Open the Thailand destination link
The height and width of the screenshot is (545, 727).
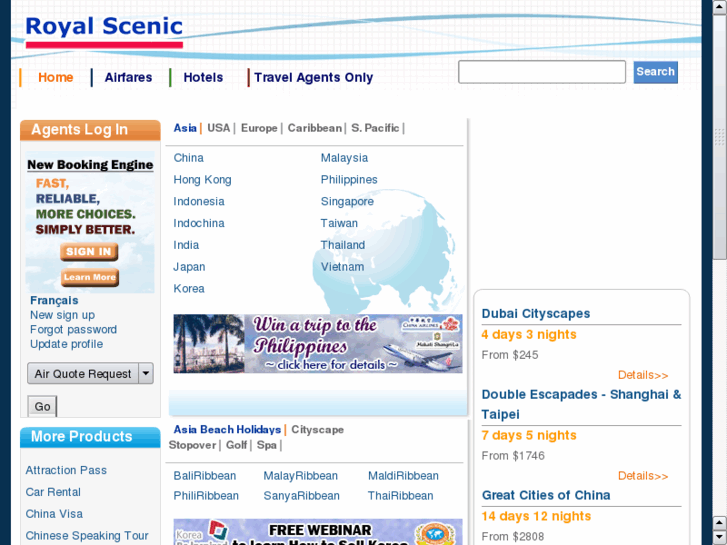pyautogui.click(x=343, y=245)
